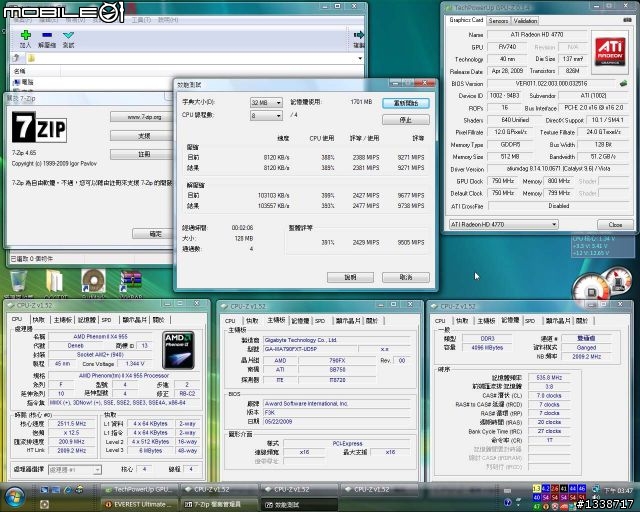Open the SPD tab in middle CPU-Z window
Image resolution: width=640 pixels, height=512 pixels.
(x=320, y=321)
